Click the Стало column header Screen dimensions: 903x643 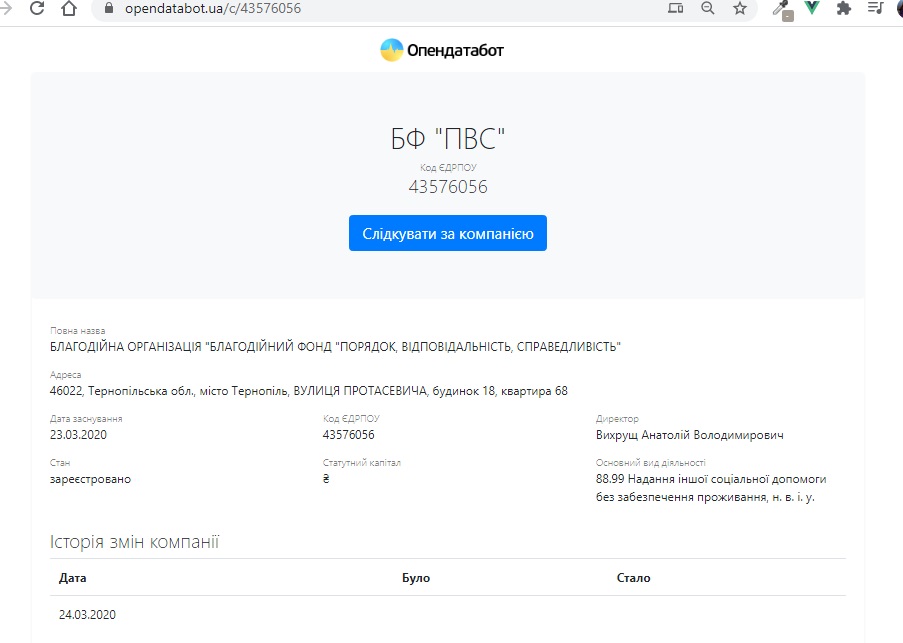(x=633, y=578)
